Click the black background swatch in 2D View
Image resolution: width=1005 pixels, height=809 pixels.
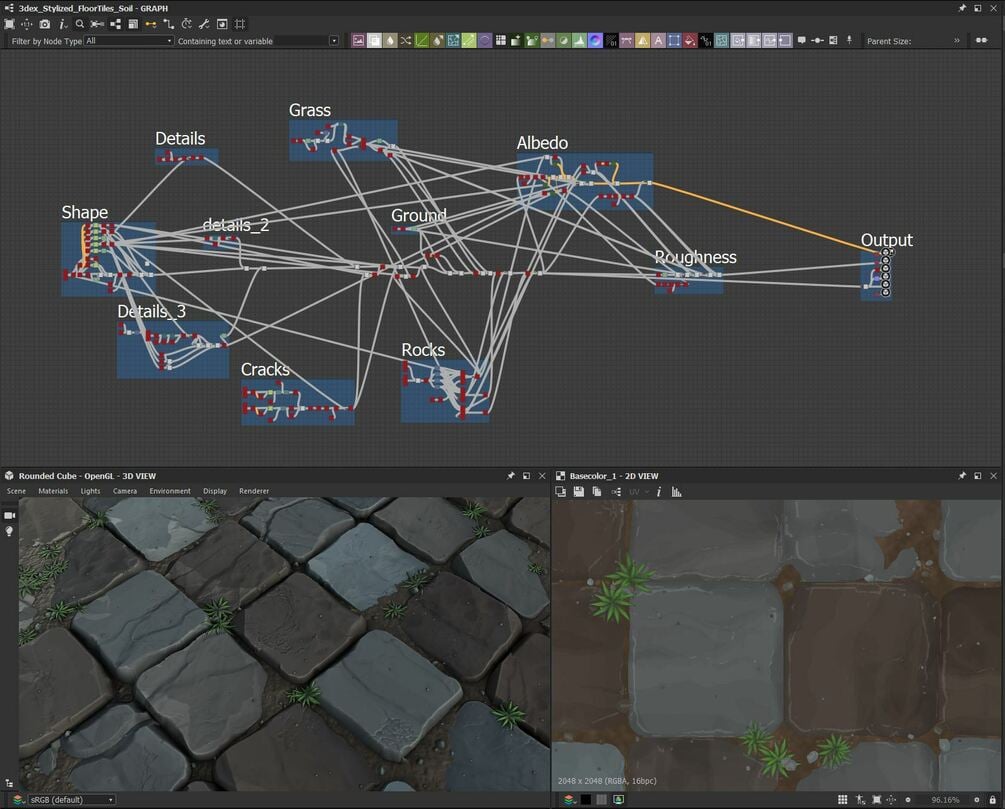[x=585, y=799]
